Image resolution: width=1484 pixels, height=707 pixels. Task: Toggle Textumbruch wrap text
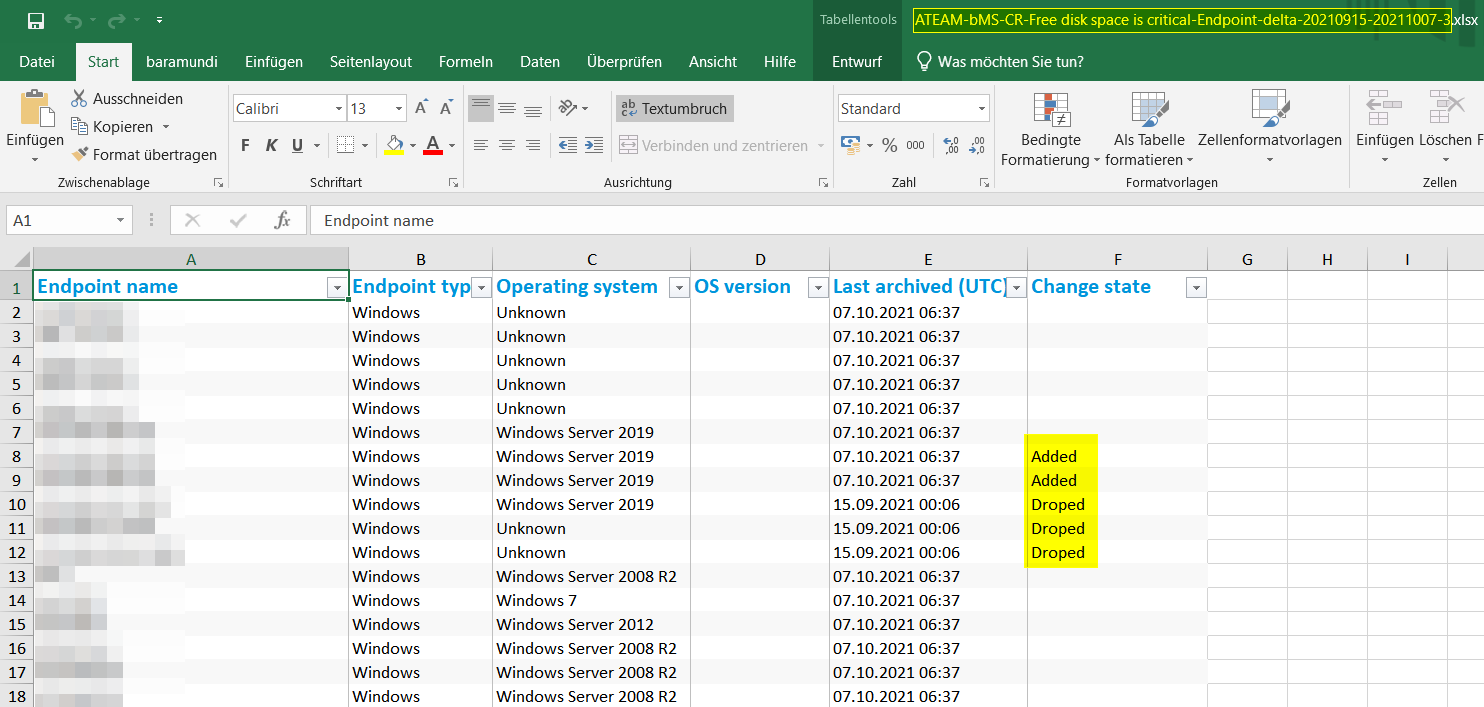coord(675,108)
